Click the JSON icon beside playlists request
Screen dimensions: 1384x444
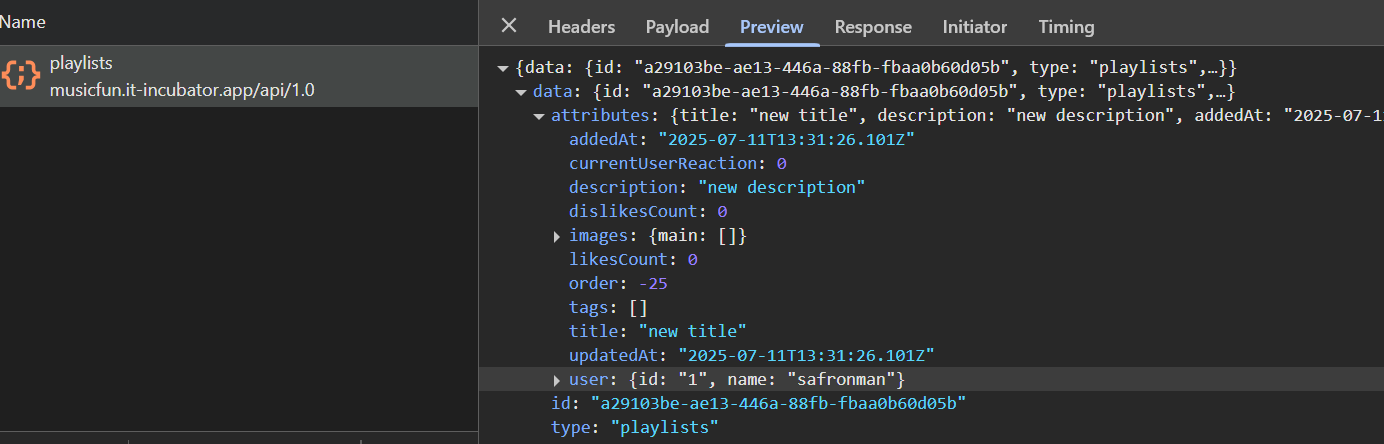[21, 76]
